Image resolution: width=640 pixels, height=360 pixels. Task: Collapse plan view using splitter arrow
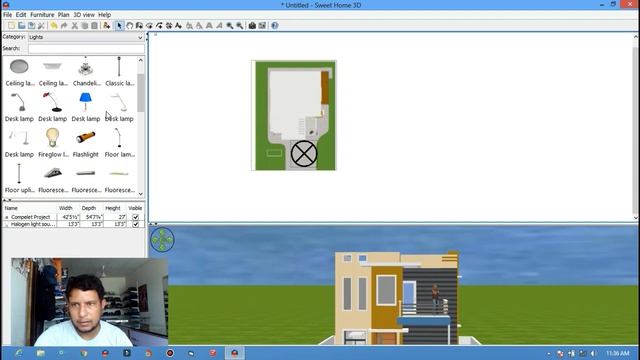151,224
